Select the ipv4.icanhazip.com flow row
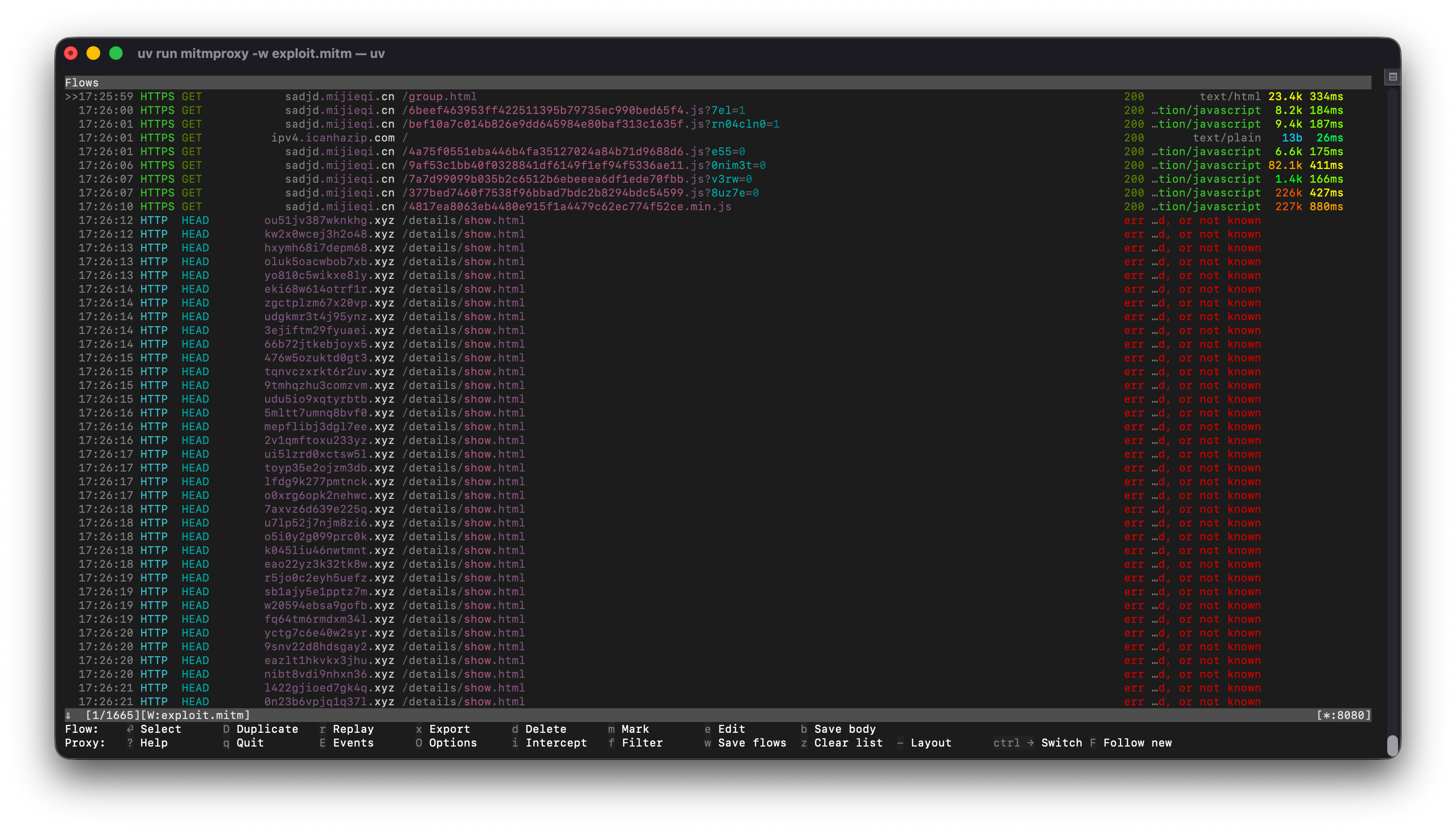Image resolution: width=1456 pixels, height=832 pixels. (333, 138)
